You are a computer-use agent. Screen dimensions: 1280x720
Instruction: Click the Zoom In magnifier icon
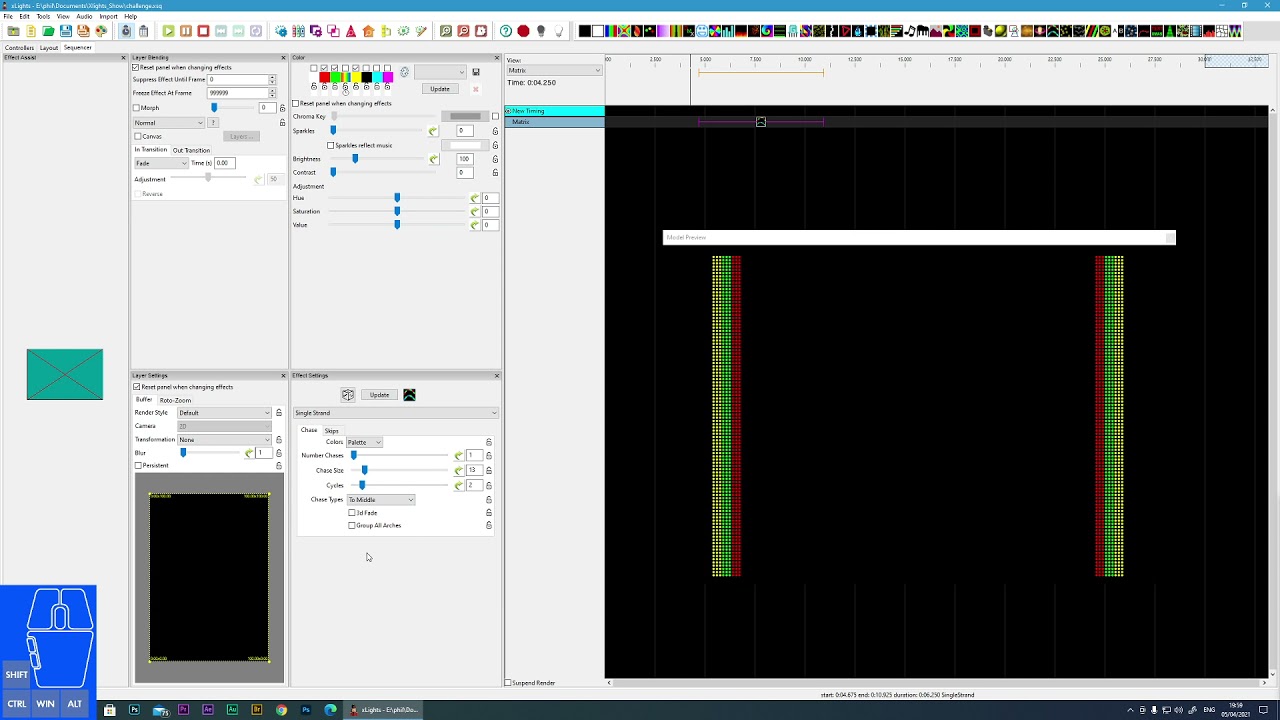(x=446, y=31)
